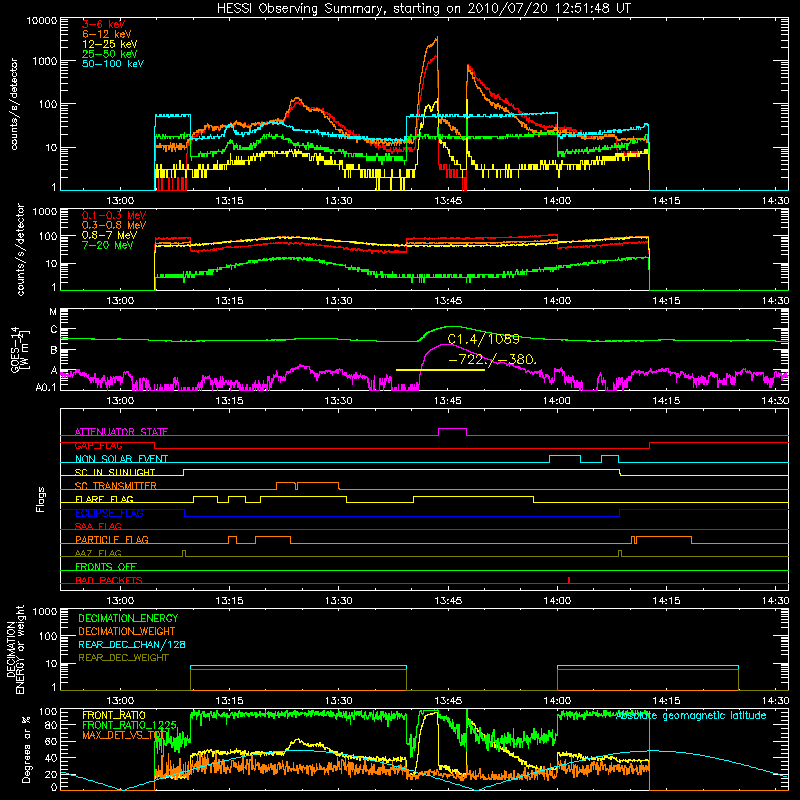Select the orange '0.3-0.8 MeV' legend label

coord(114,225)
